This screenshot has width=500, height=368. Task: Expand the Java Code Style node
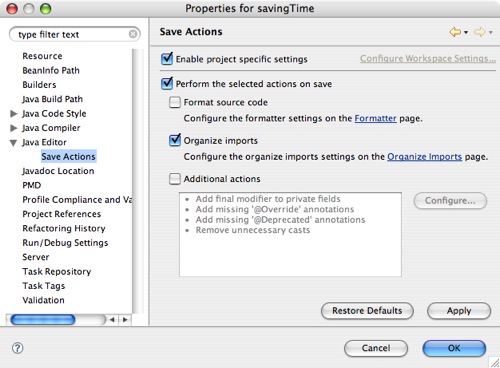14,114
